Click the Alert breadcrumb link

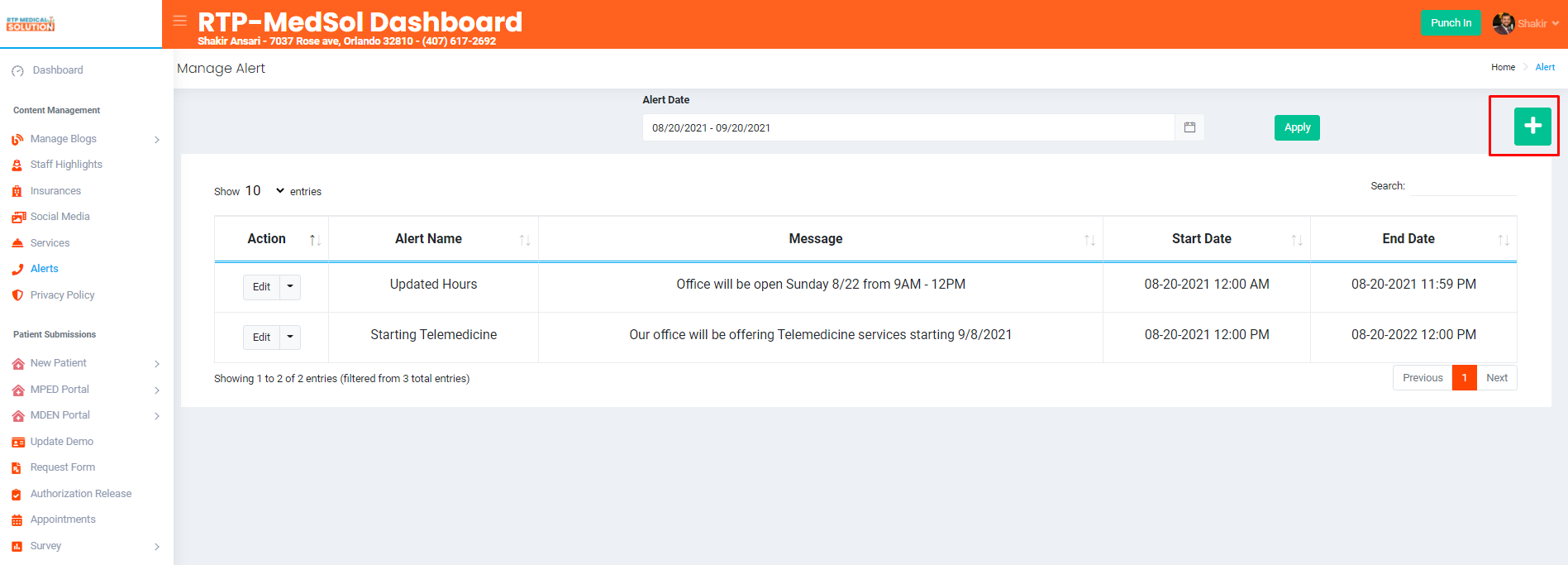pos(1545,68)
